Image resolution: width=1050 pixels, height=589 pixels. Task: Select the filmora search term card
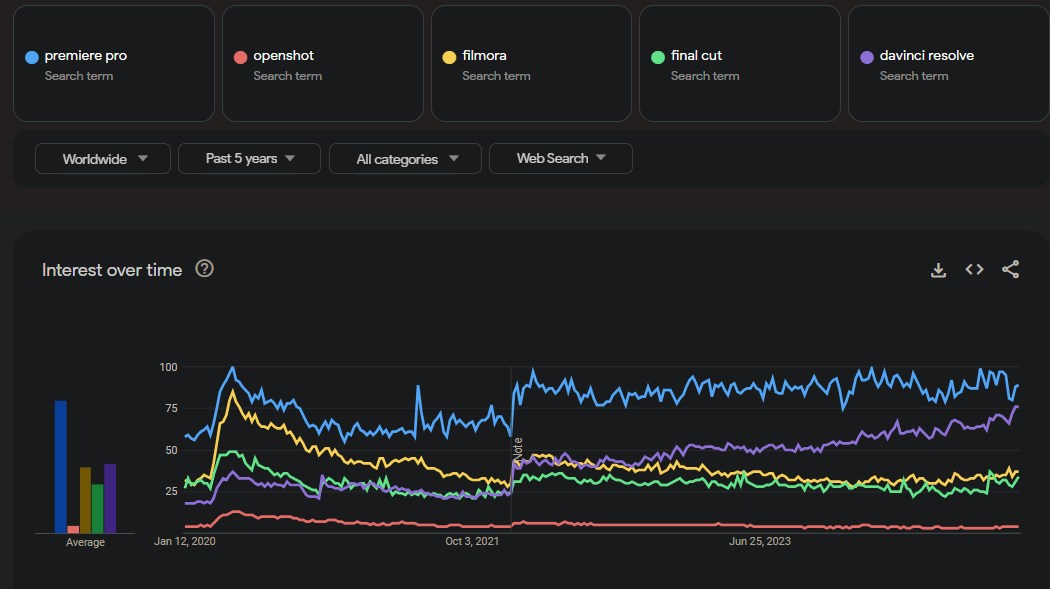point(531,64)
